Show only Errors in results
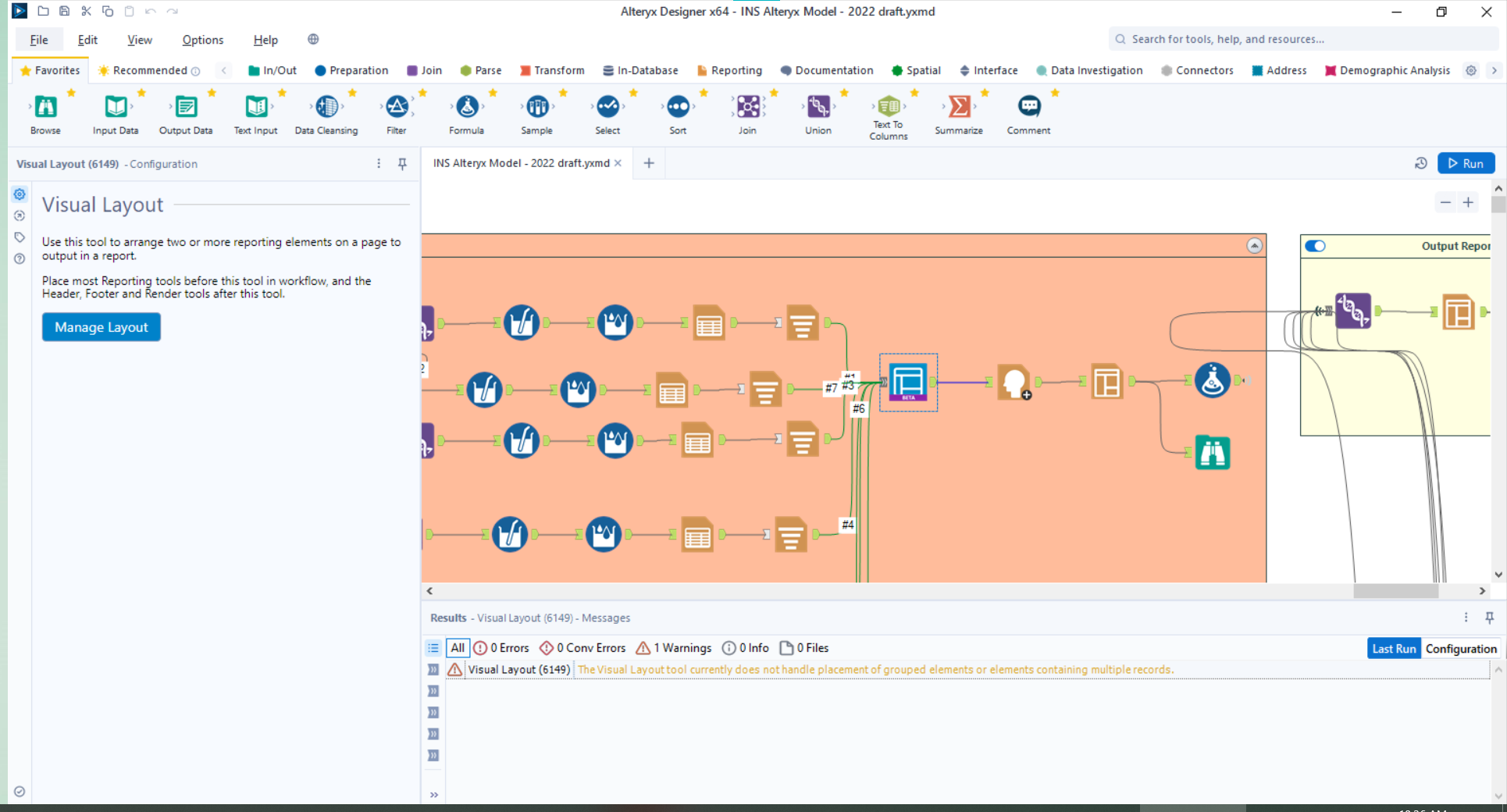 501,648
